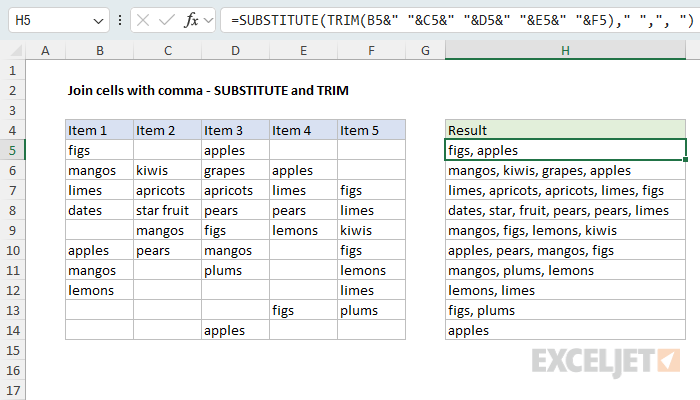The width and height of the screenshot is (700, 400).
Task: Select column G header
Action: [425, 50]
